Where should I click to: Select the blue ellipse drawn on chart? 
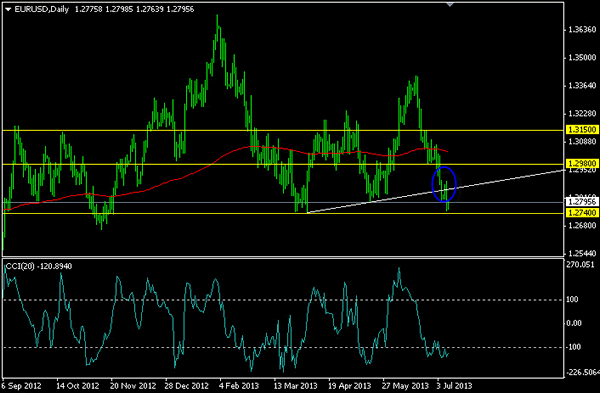point(444,184)
